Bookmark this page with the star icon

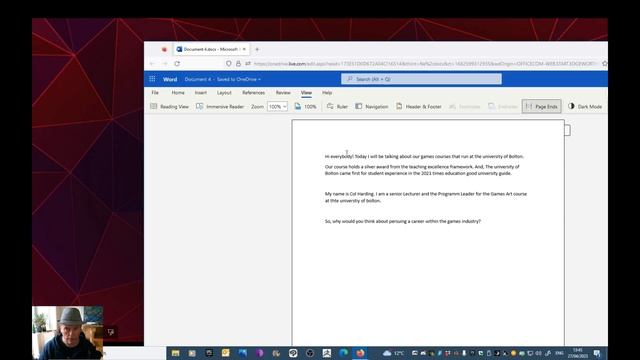604,64
